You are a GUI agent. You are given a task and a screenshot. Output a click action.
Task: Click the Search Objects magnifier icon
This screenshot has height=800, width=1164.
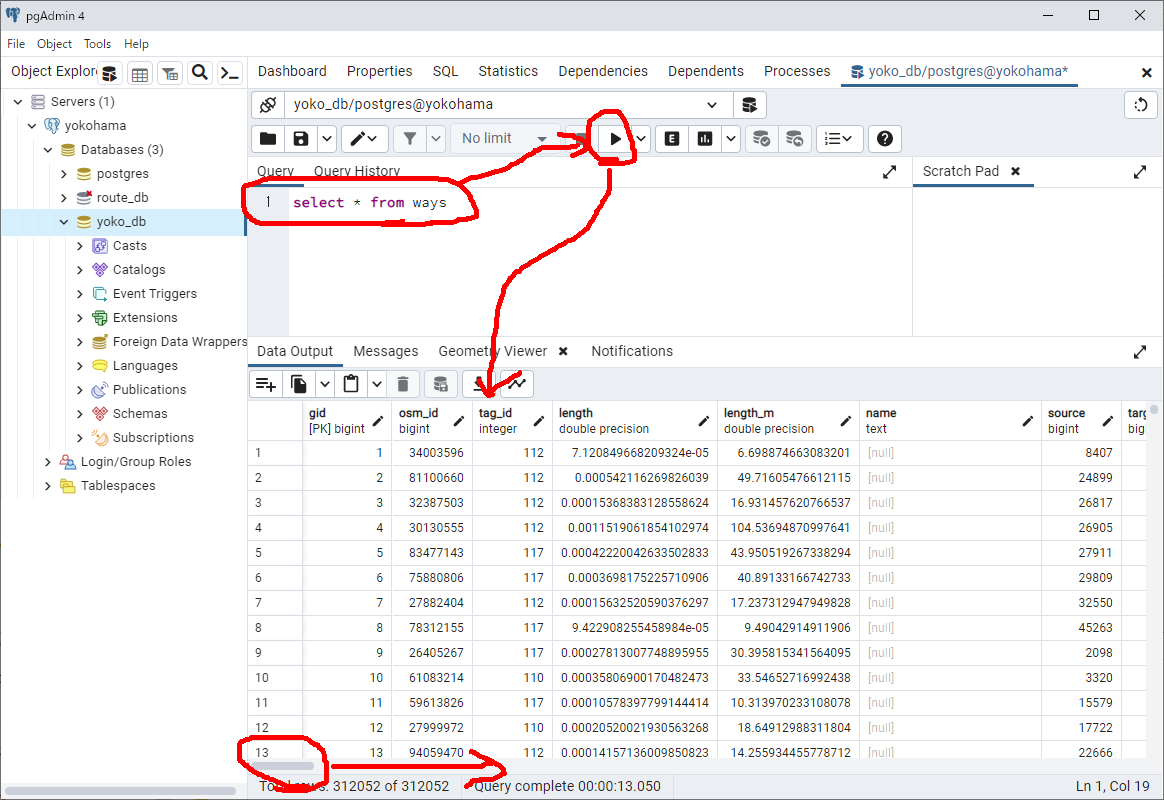tap(200, 73)
